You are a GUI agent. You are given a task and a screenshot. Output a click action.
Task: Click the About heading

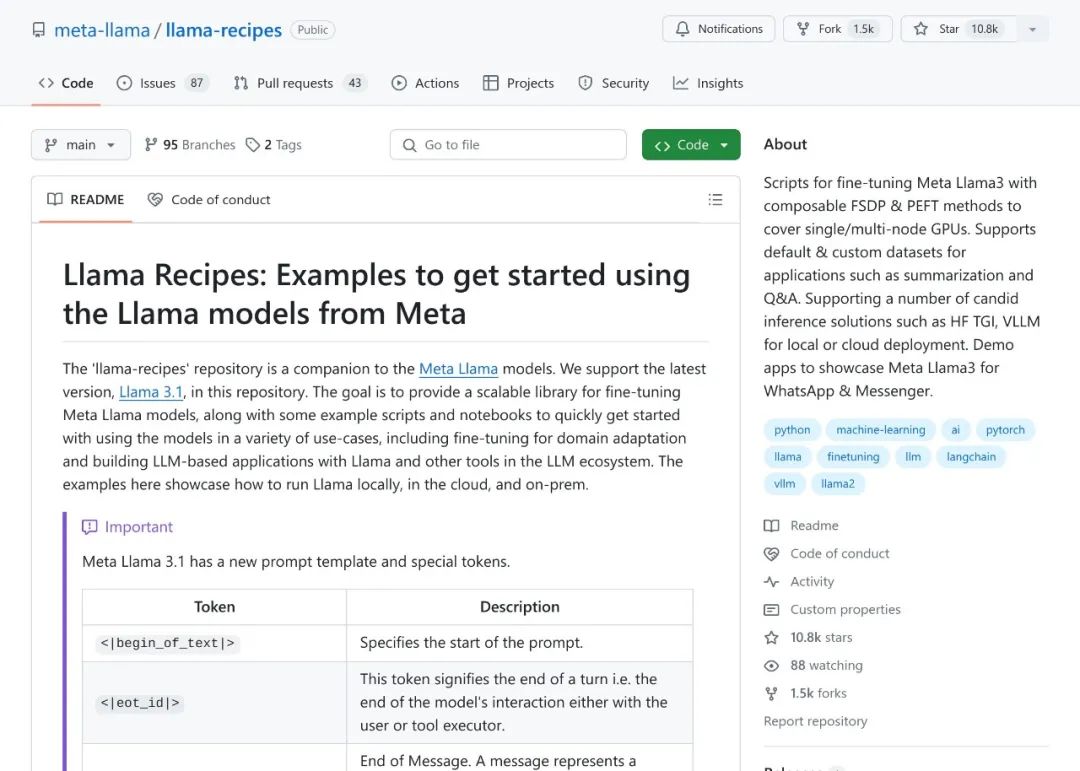pyautogui.click(x=785, y=145)
